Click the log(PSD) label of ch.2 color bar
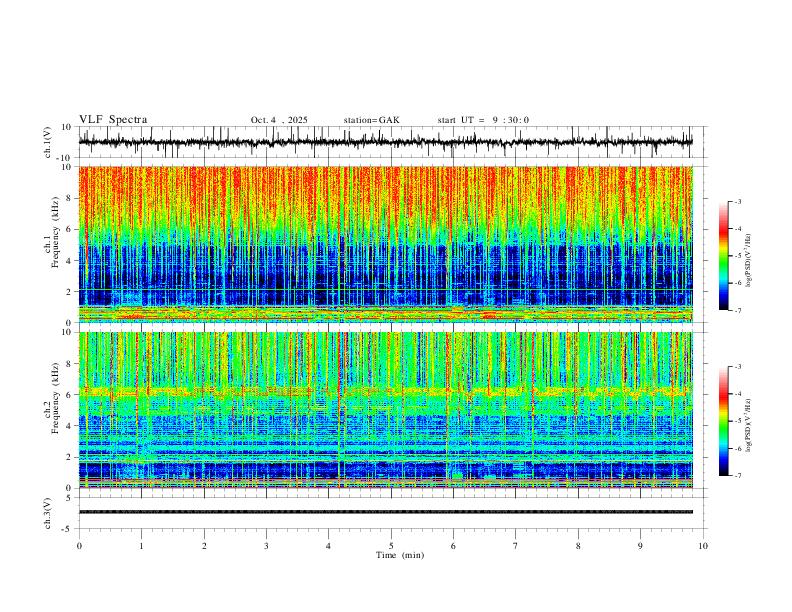 point(749,425)
